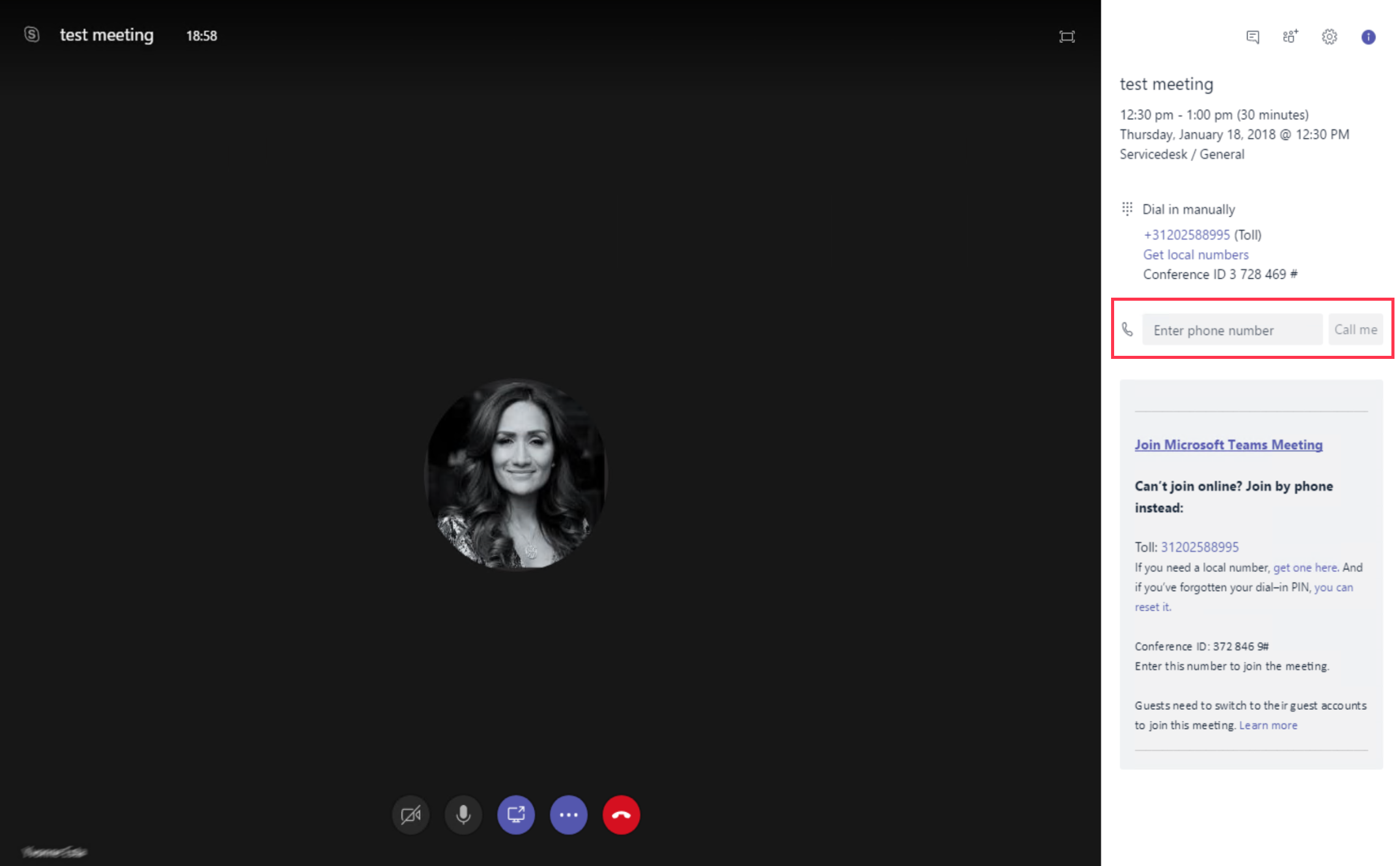
Task: Open the 'get one here' local number link
Action: click(1305, 567)
